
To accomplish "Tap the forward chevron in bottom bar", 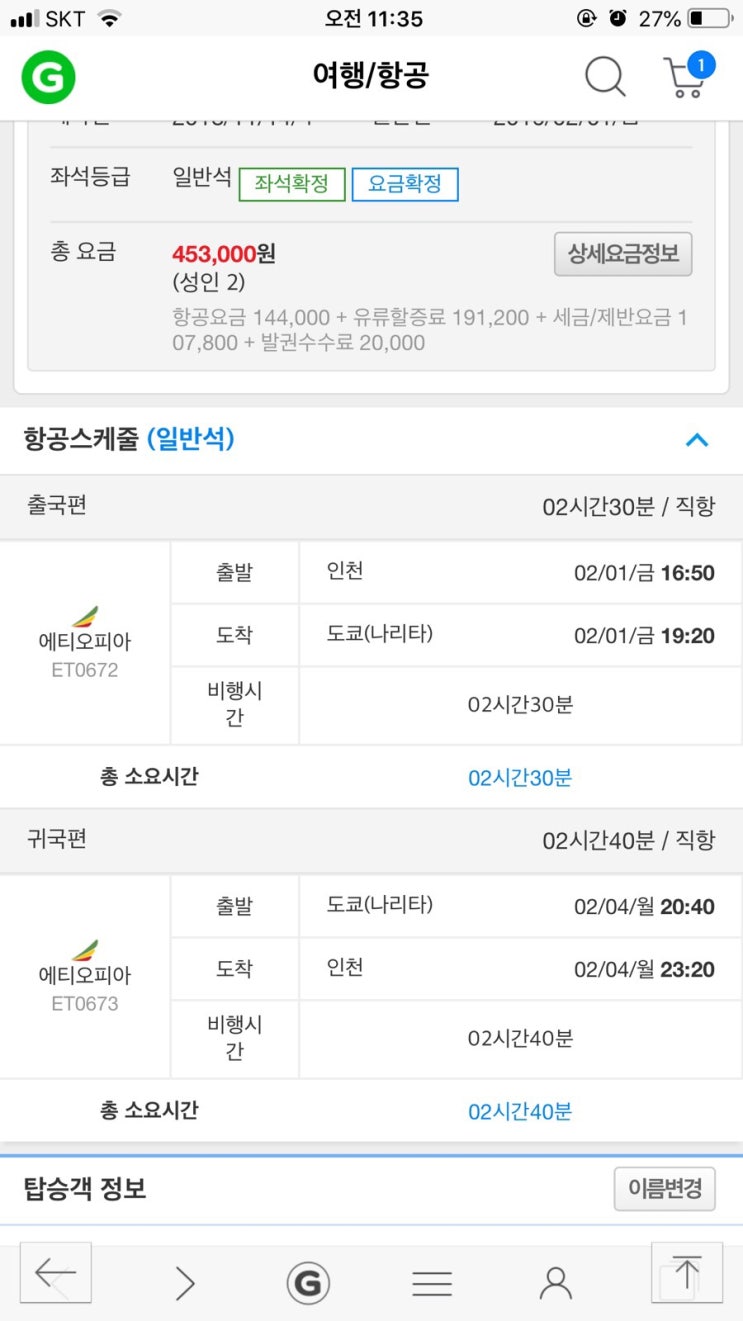I will click(184, 1282).
